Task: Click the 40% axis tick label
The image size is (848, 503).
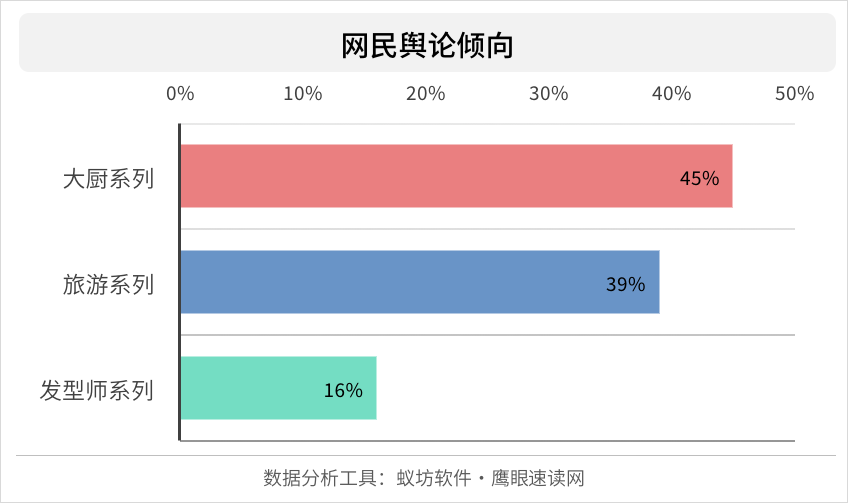Action: click(671, 94)
